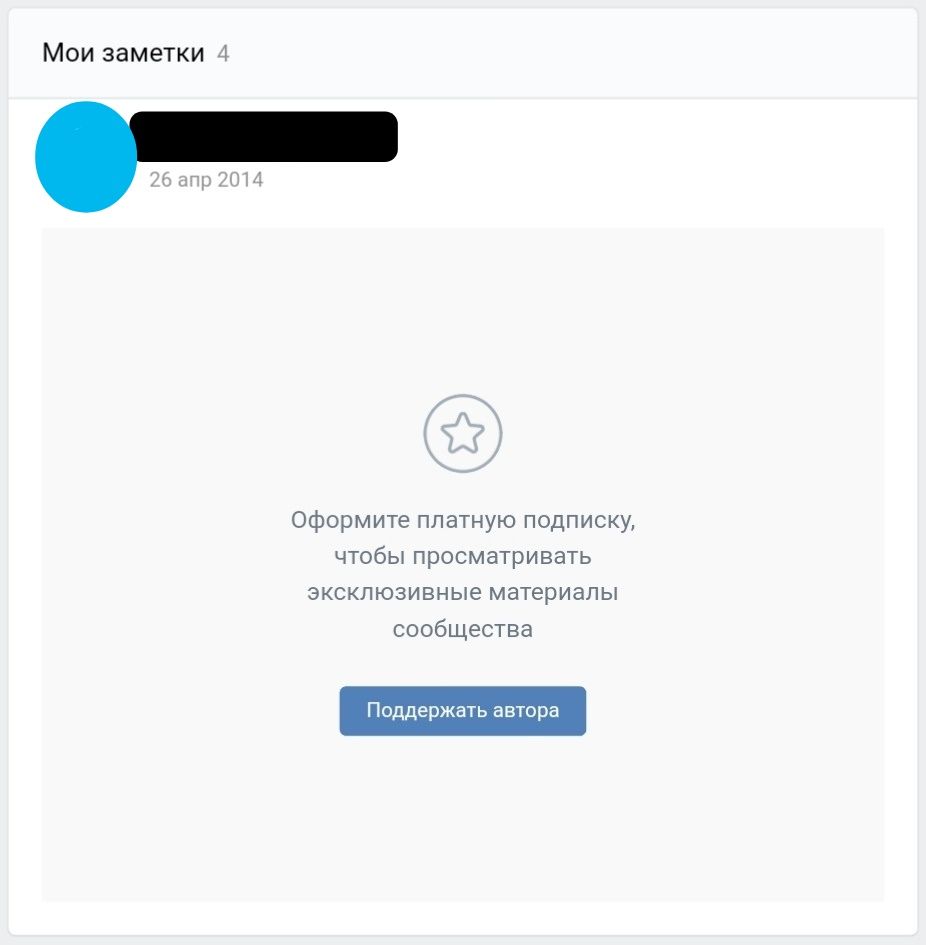926x945 pixels.
Task: Click the word "материалы" in the prompt
Action: pos(553,592)
